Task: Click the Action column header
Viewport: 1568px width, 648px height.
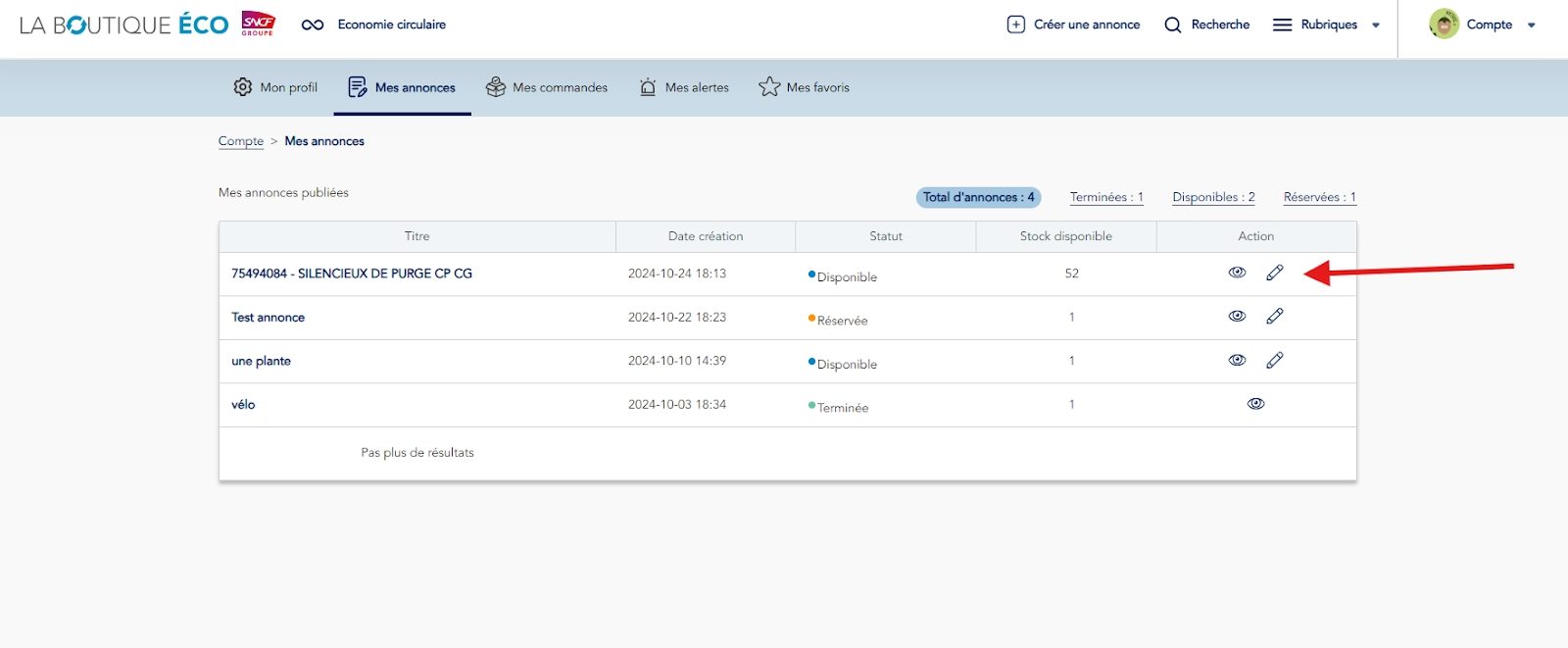Action: pyautogui.click(x=1256, y=236)
